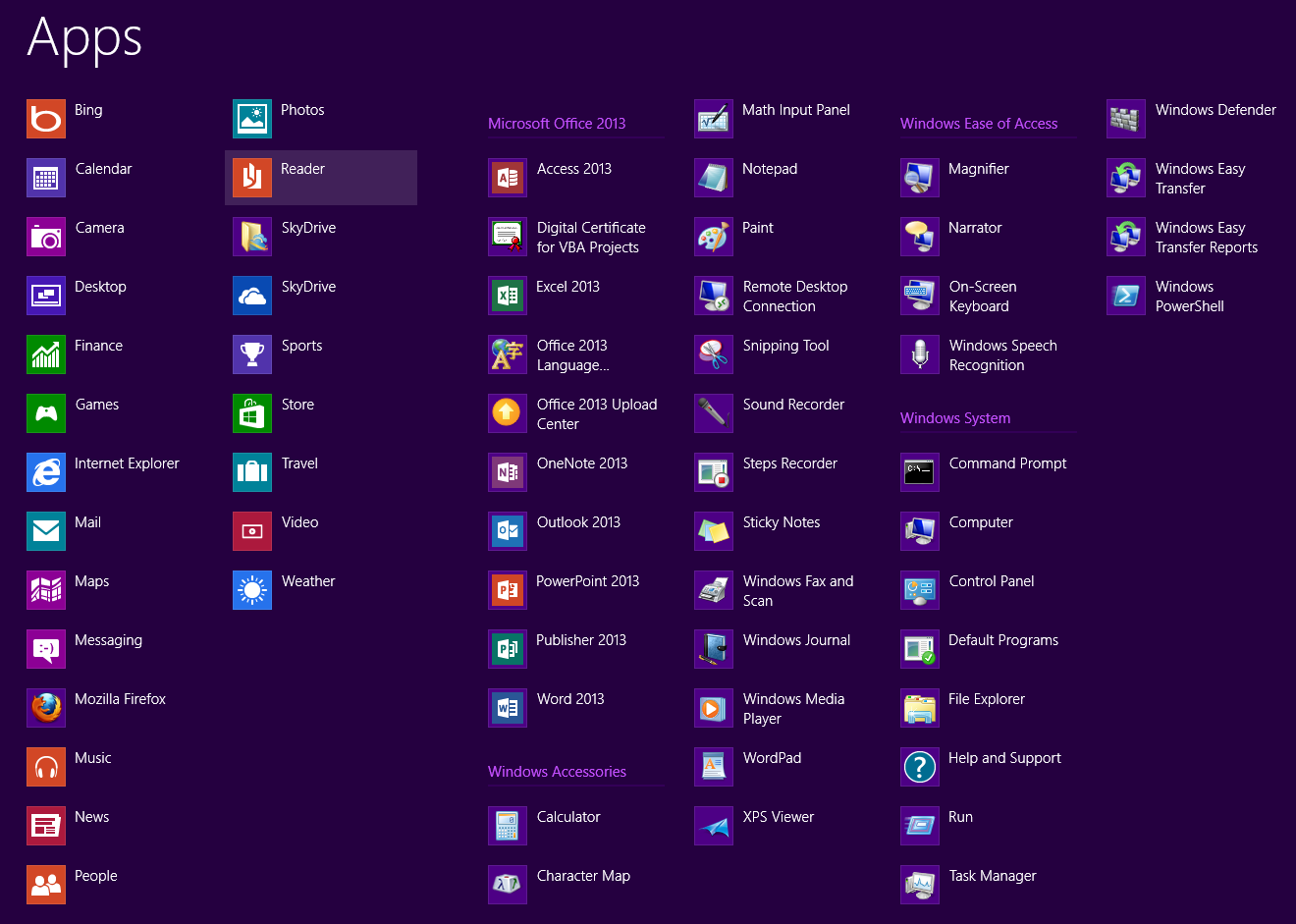Open the Music app icon
The height and width of the screenshot is (924, 1296).
[x=46, y=767]
